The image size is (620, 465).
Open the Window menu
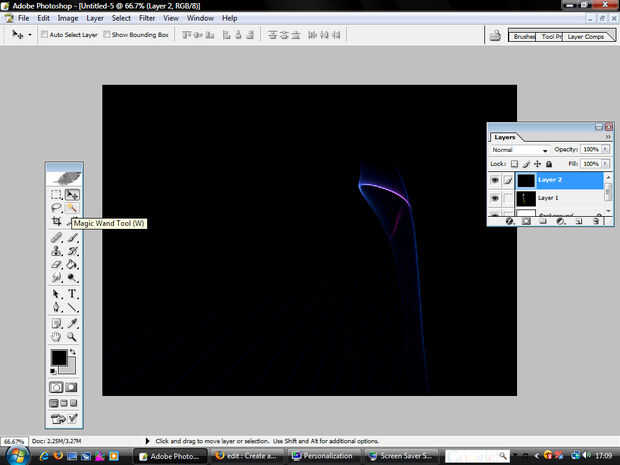tap(200, 18)
